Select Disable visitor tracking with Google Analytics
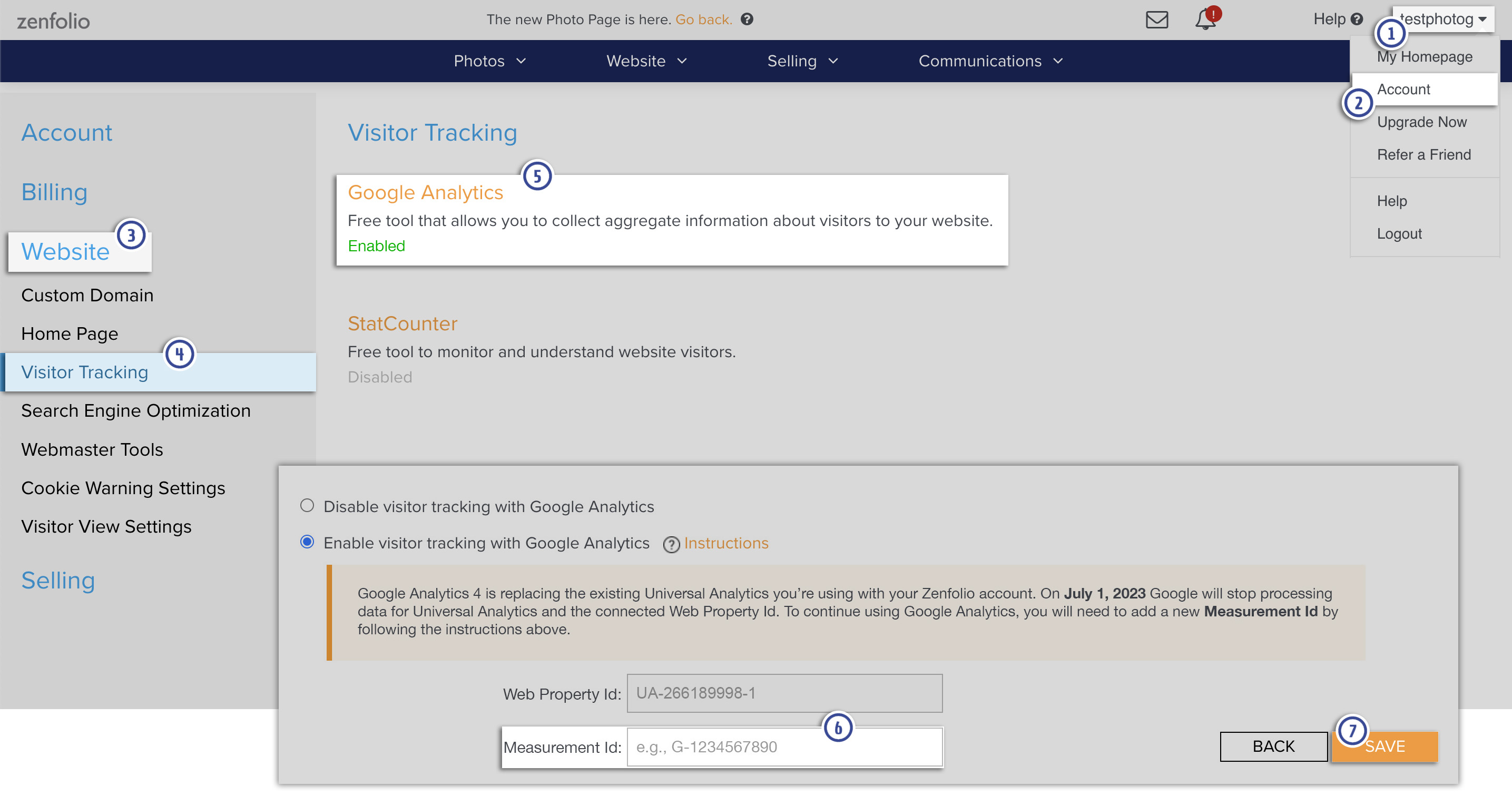 pyautogui.click(x=307, y=506)
